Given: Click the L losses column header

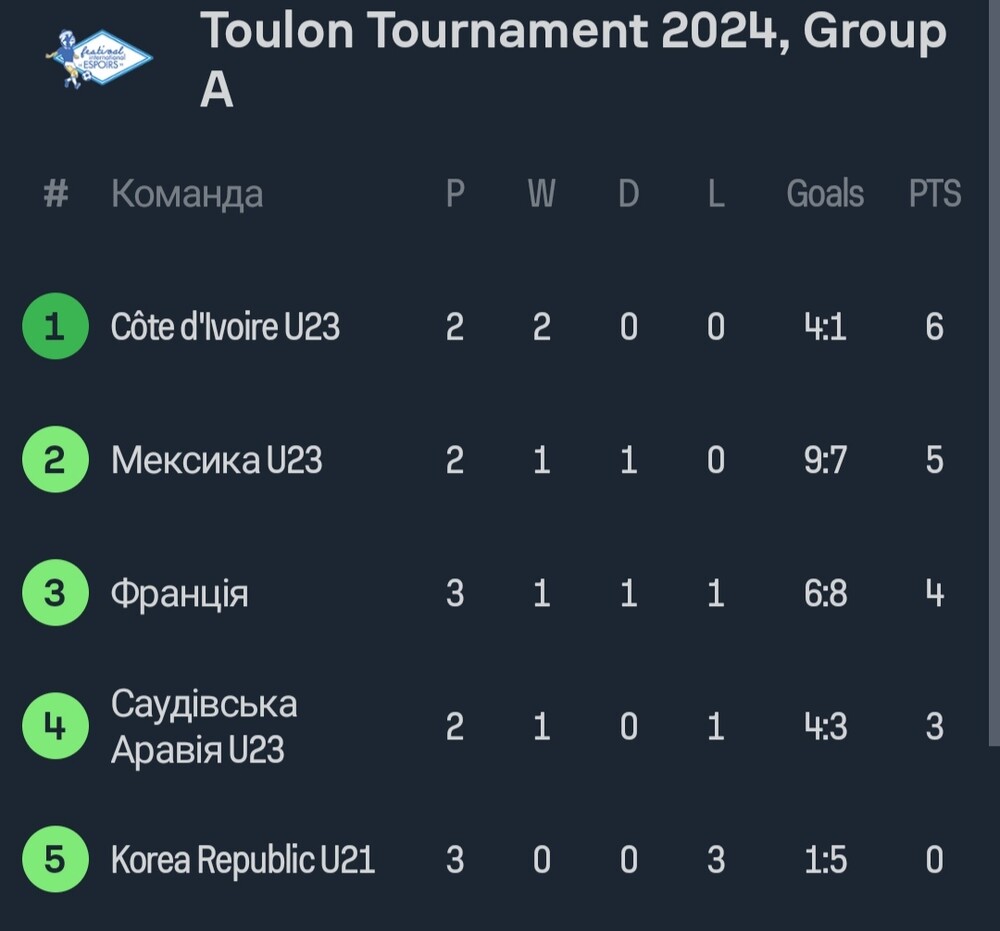Looking at the screenshot, I should 716,193.
